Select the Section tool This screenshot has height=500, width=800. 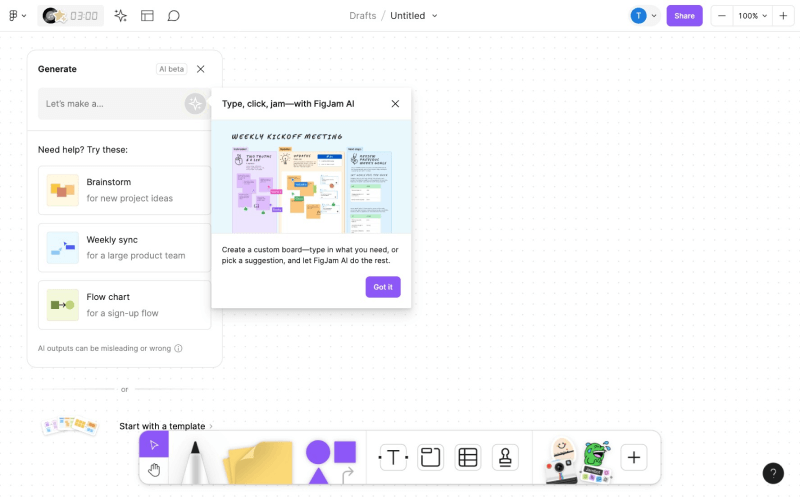coord(430,458)
